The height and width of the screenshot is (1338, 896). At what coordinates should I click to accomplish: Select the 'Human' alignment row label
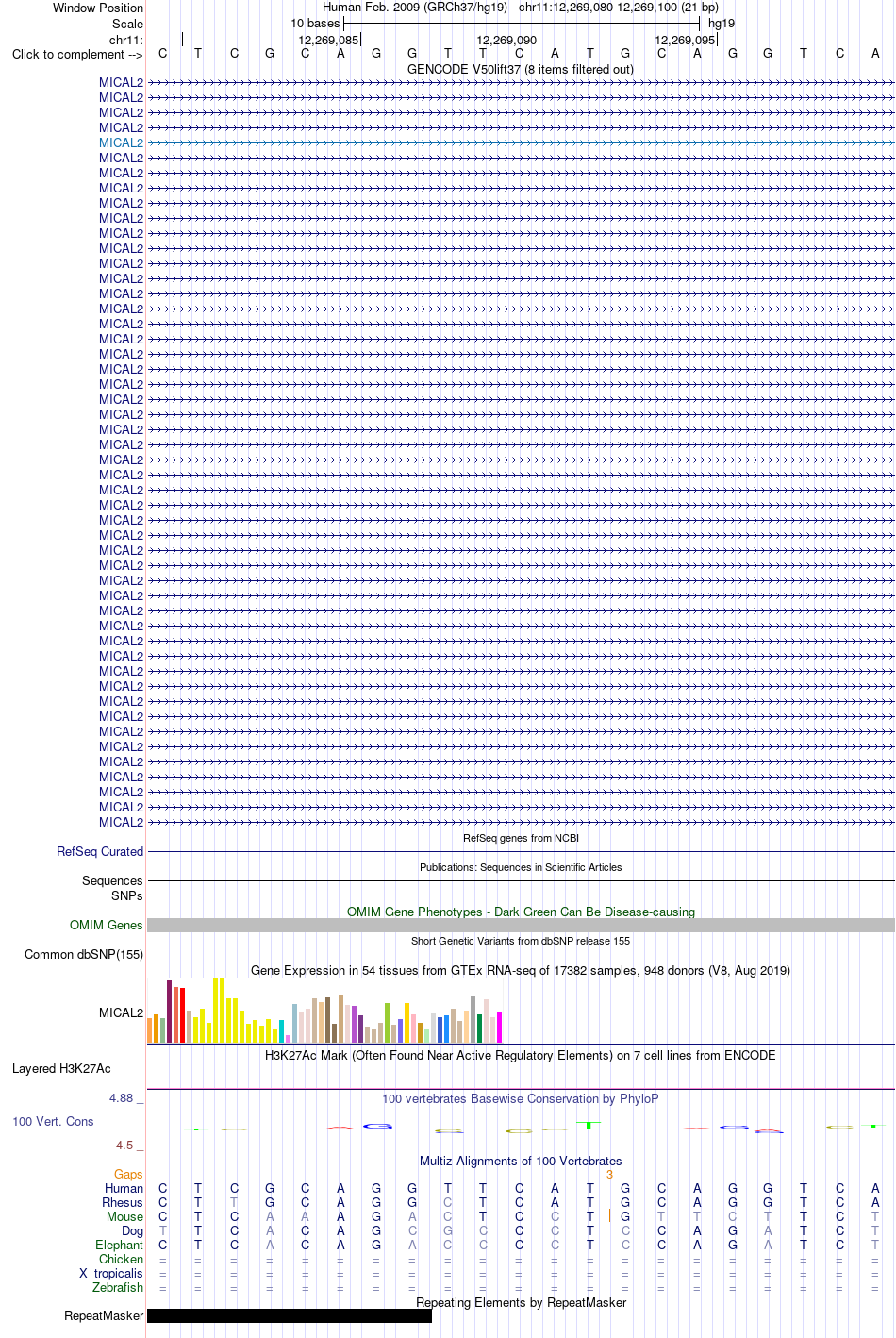(124, 1189)
